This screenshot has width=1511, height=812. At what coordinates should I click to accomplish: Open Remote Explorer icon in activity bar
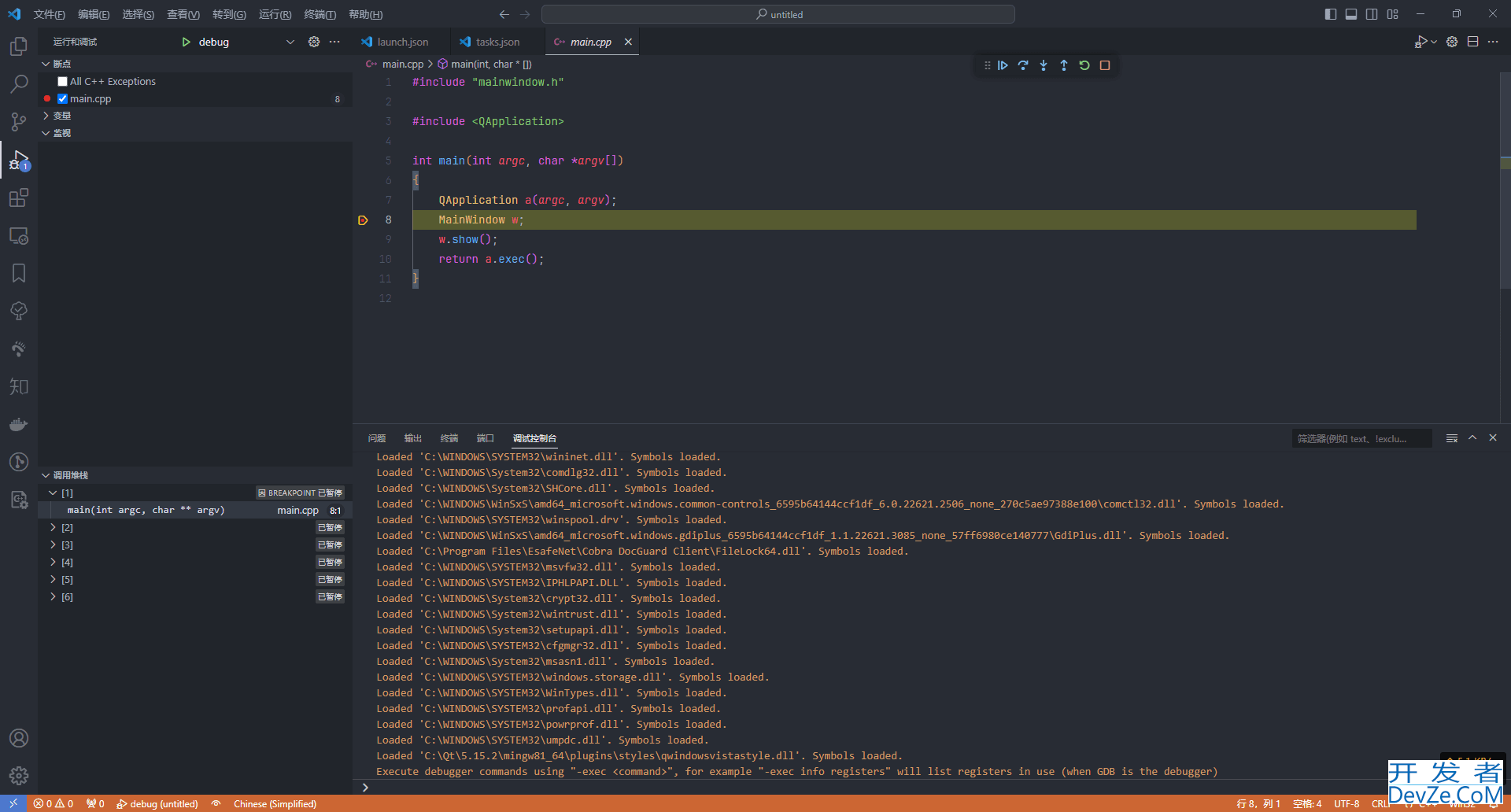[x=19, y=235]
